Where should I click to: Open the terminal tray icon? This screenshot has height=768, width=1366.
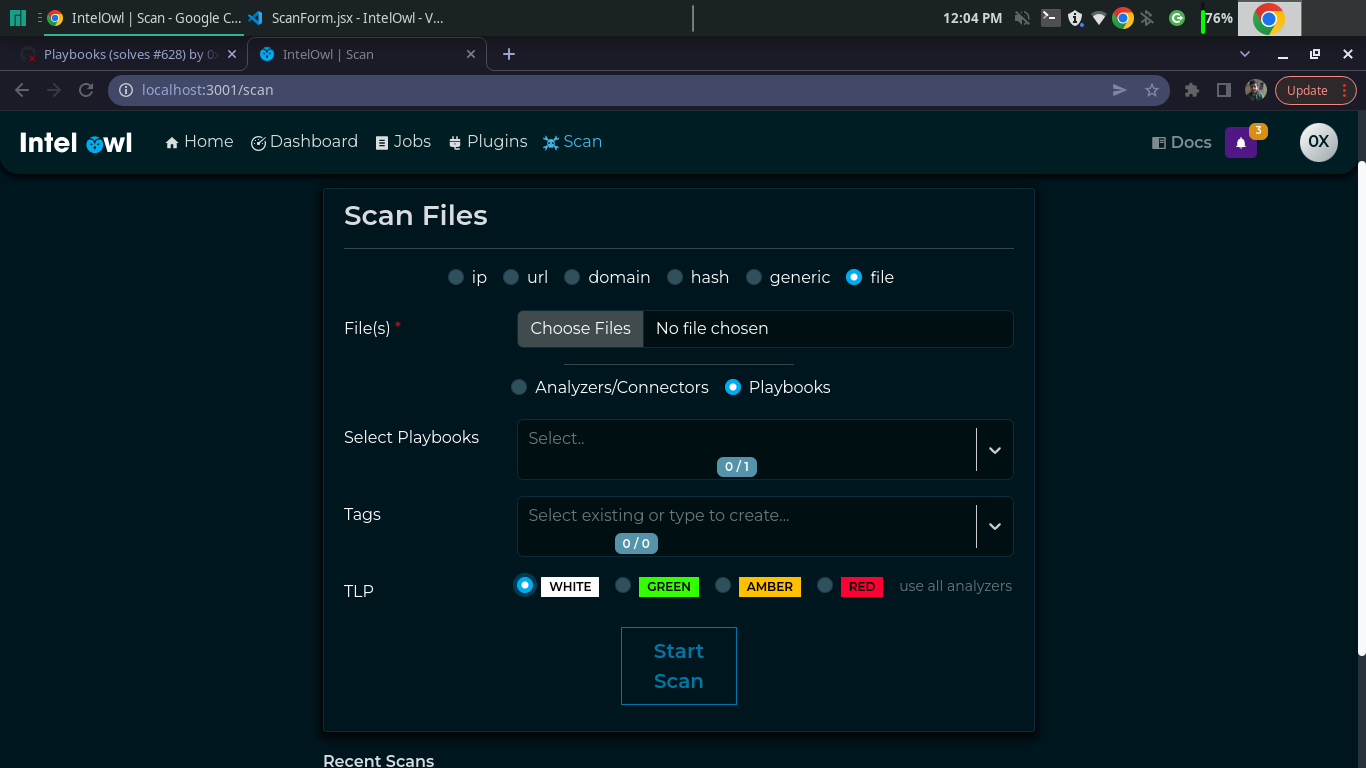point(1050,17)
